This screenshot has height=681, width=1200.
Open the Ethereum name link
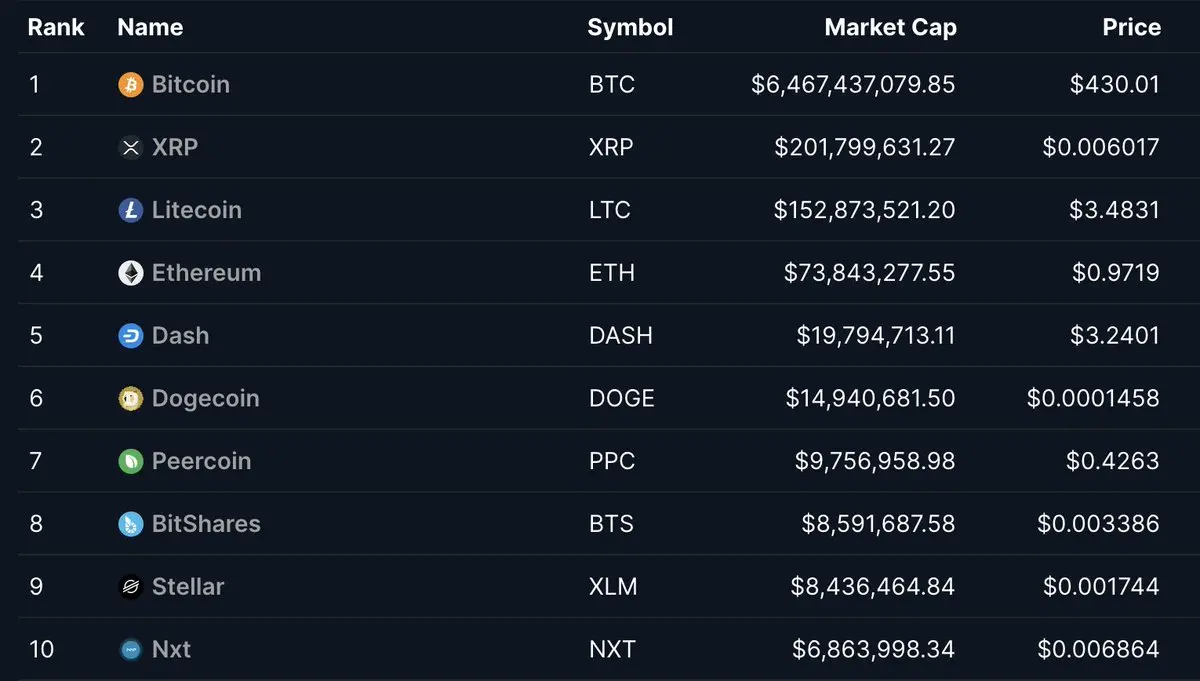[206, 273]
